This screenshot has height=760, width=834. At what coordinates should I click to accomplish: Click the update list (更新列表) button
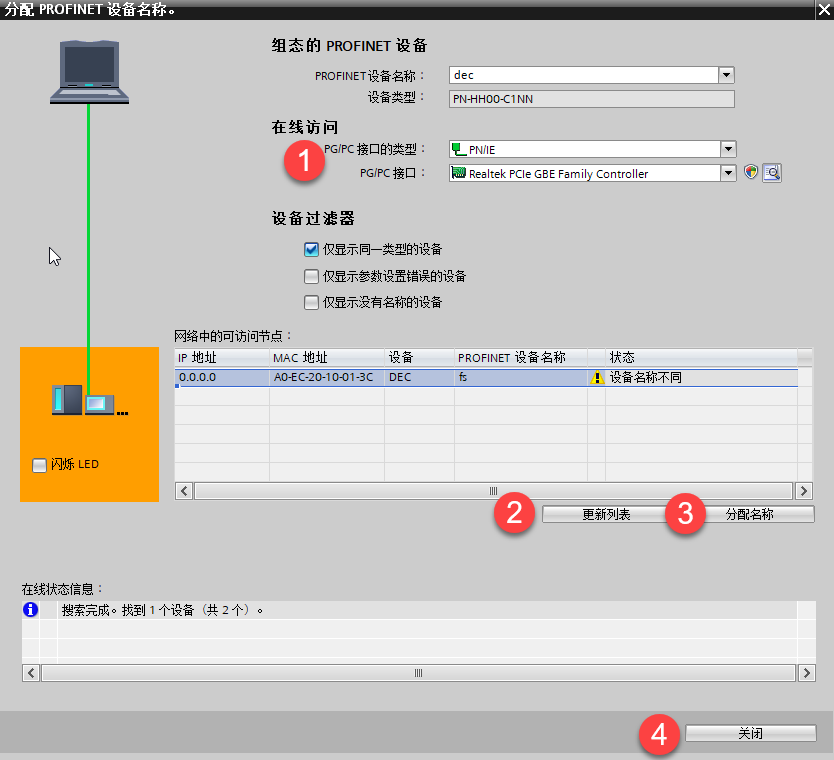point(606,514)
